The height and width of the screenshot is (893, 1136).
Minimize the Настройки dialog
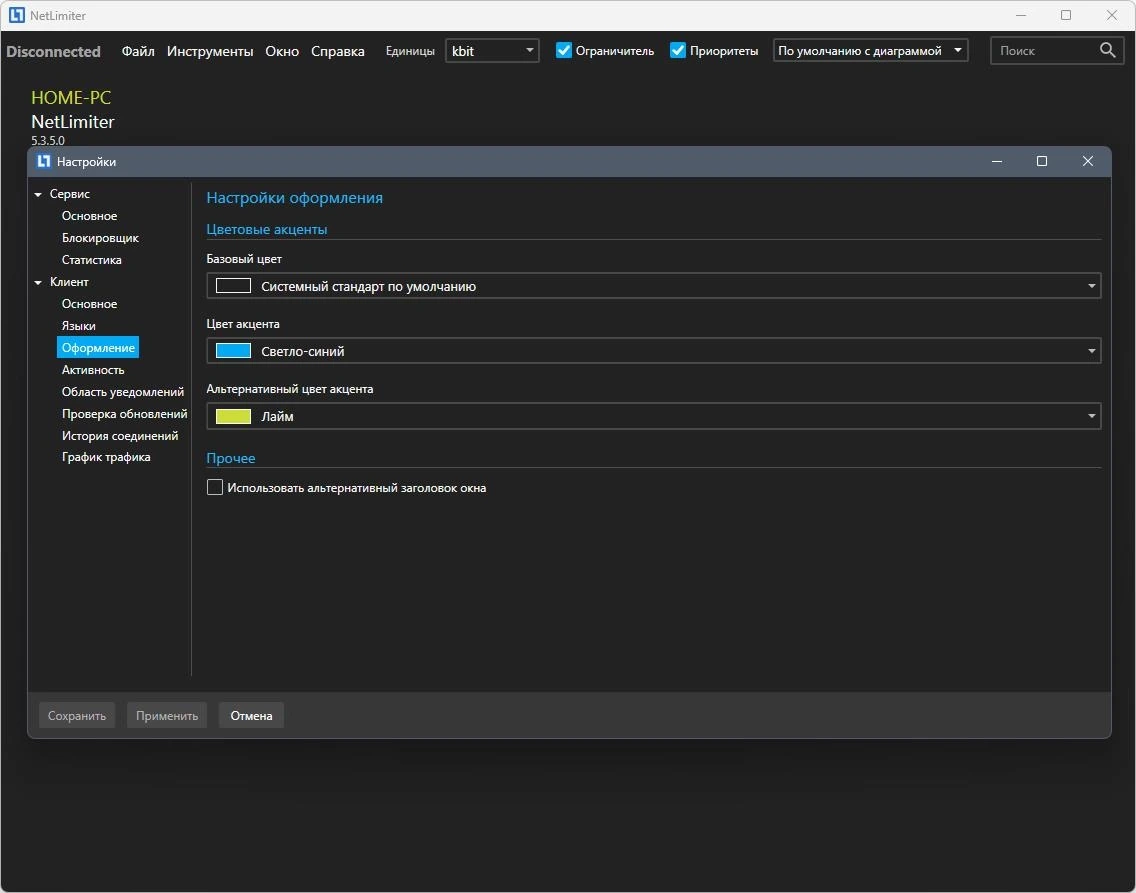pos(997,162)
